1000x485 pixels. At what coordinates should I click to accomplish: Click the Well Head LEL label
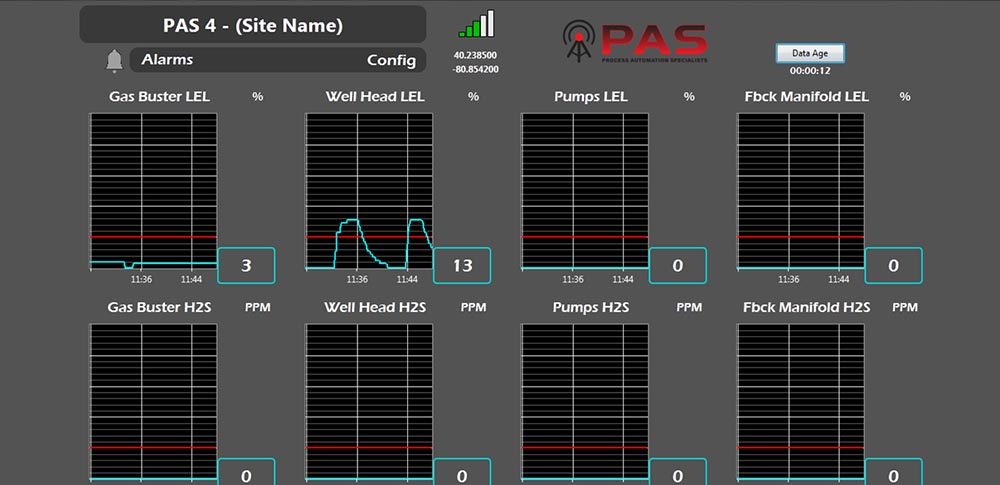pyautogui.click(x=375, y=97)
